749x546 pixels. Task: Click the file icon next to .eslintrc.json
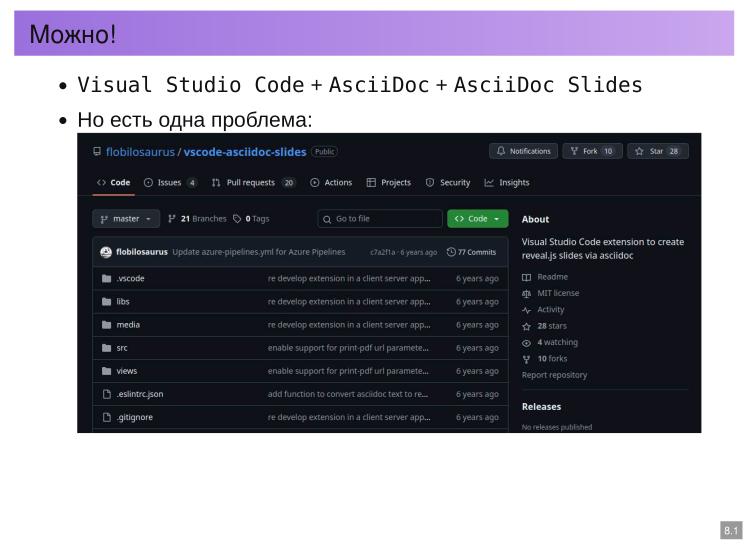click(107, 394)
